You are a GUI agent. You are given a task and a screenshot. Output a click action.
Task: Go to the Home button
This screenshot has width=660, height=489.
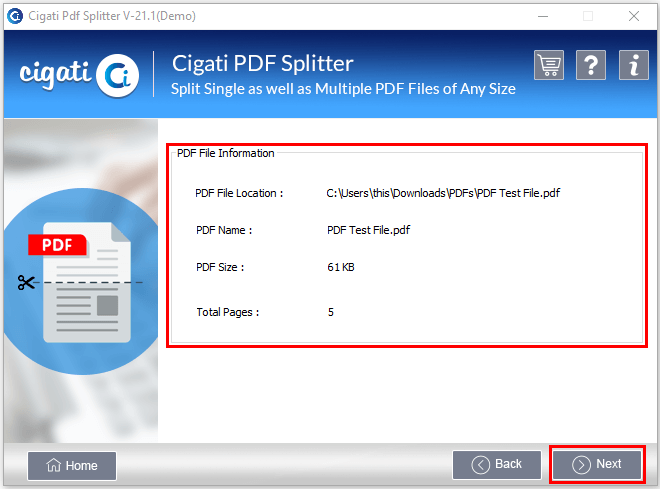point(72,465)
